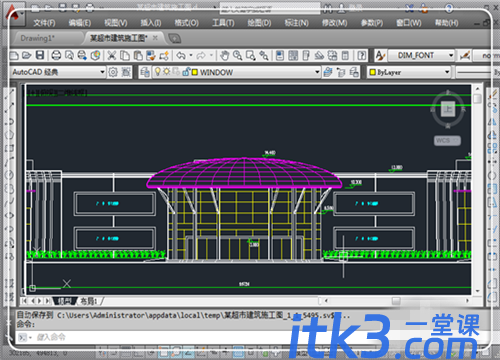Open the 格式(O) menu

(187, 23)
